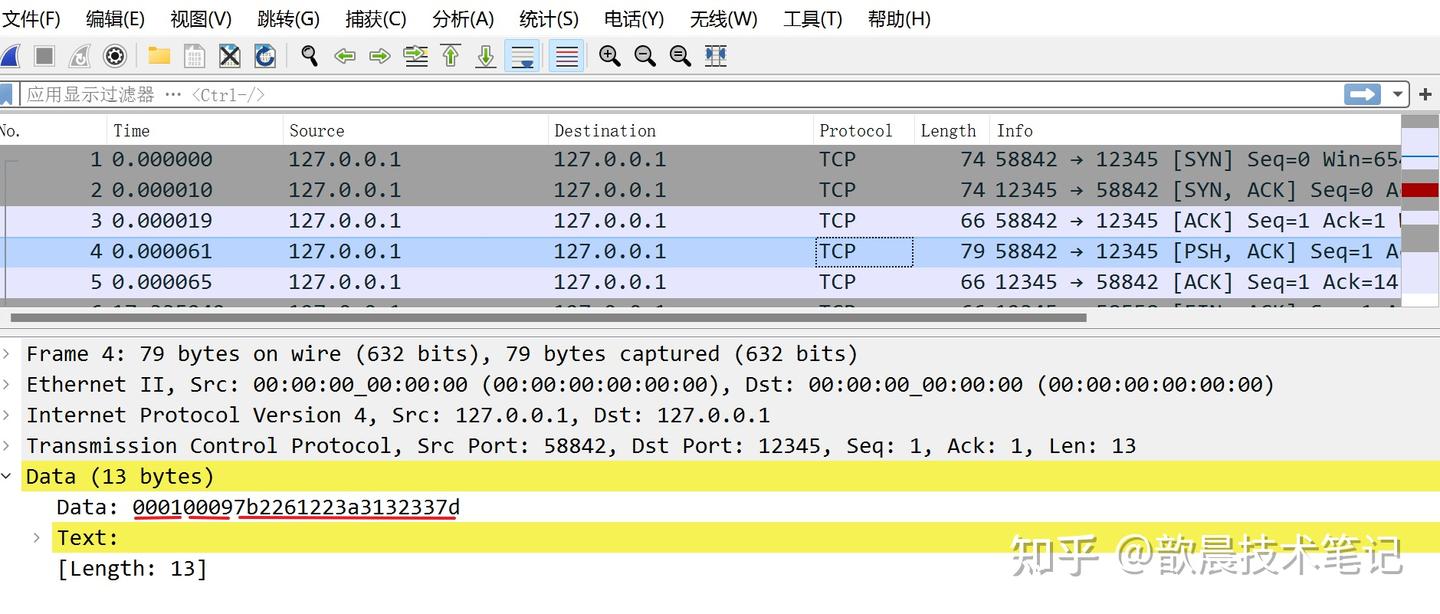Add a new filter button with the plus
Image resolution: width=1440 pixels, height=614 pixels.
(x=1425, y=93)
